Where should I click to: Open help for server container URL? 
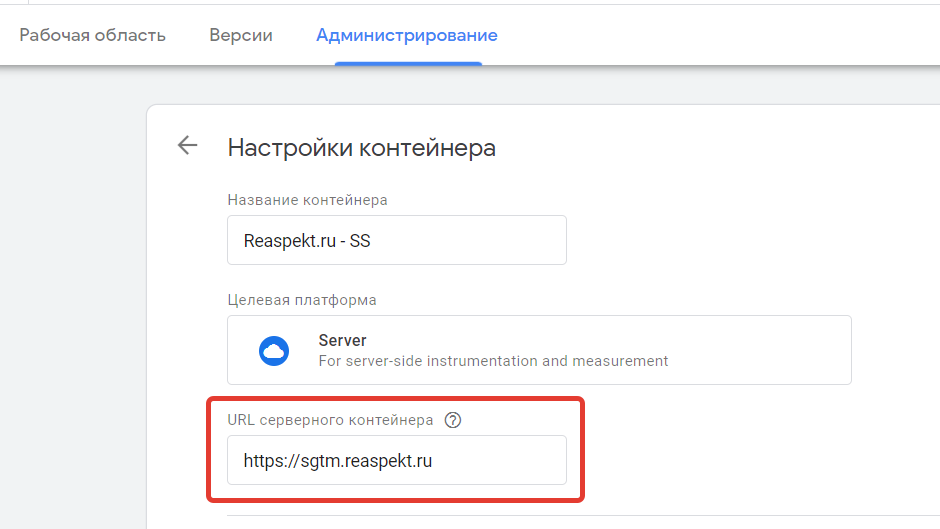tap(453, 420)
